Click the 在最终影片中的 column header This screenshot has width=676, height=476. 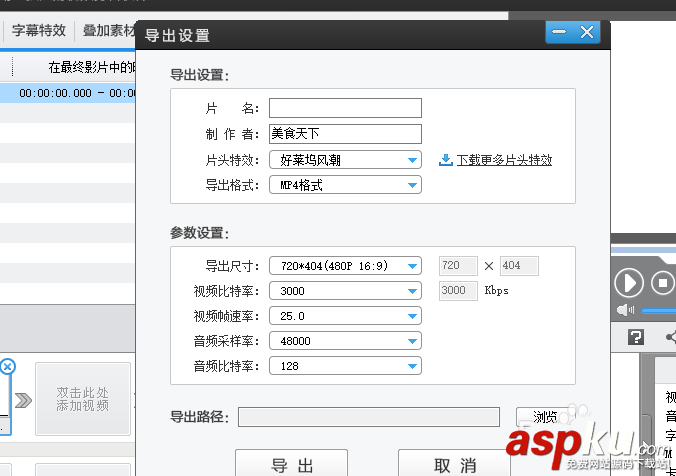point(92,67)
